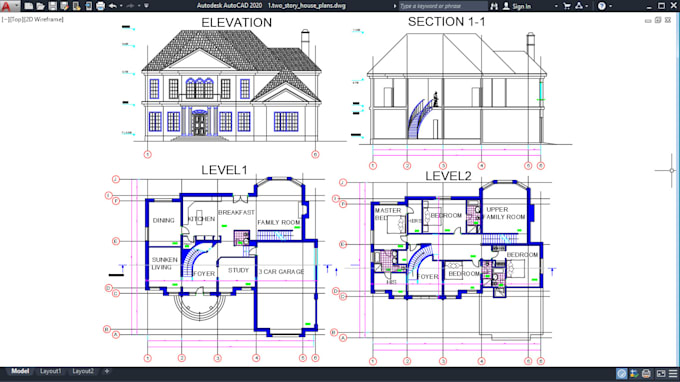Click the LEVEL1 title text

(224, 170)
